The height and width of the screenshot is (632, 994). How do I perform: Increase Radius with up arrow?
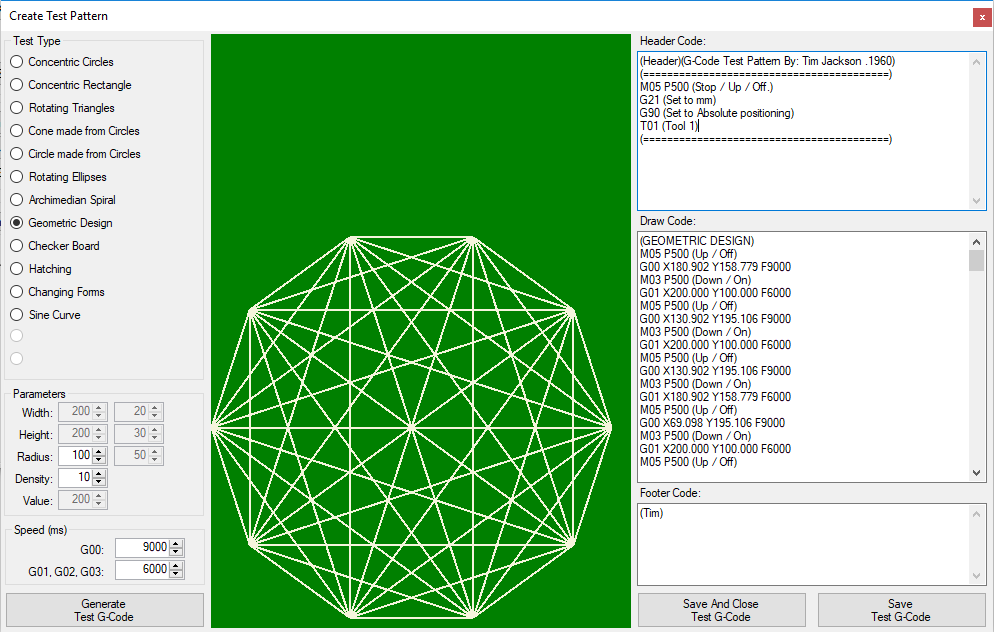(x=99, y=451)
